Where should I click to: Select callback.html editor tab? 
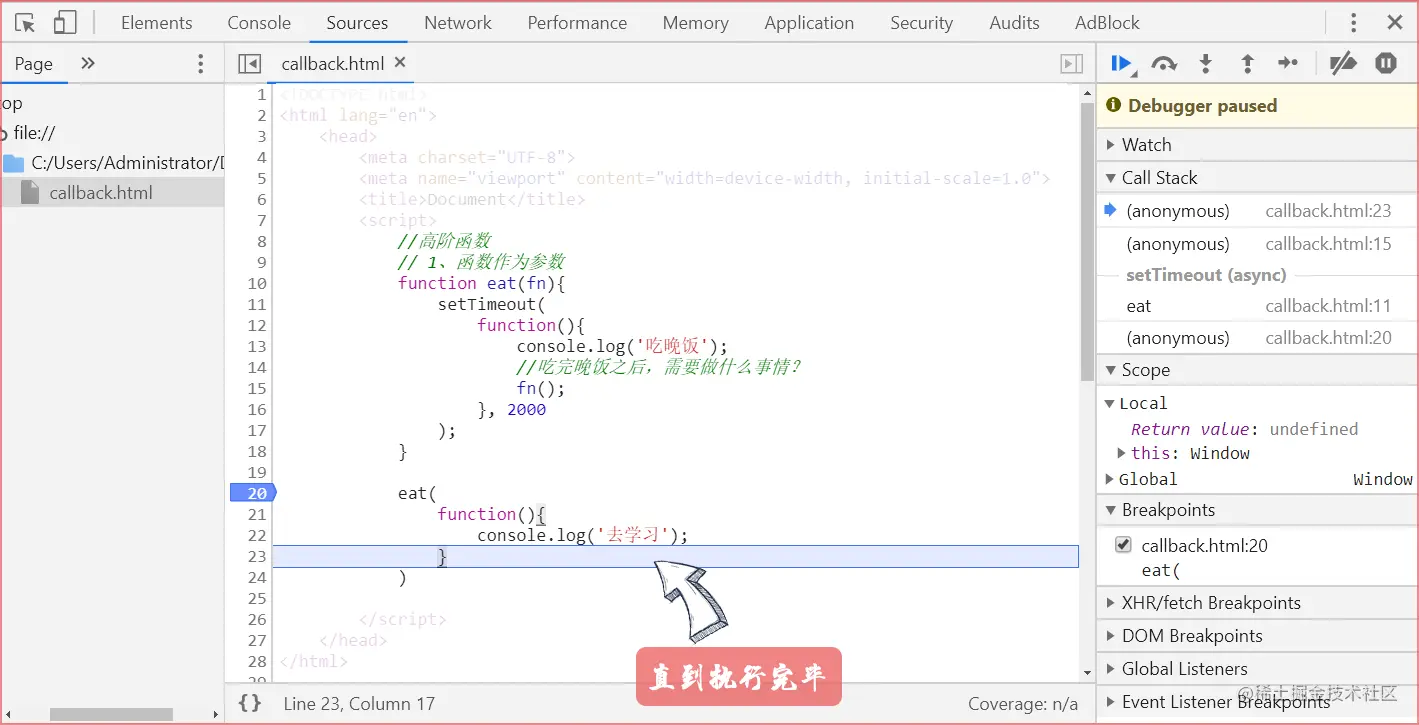[x=333, y=64]
